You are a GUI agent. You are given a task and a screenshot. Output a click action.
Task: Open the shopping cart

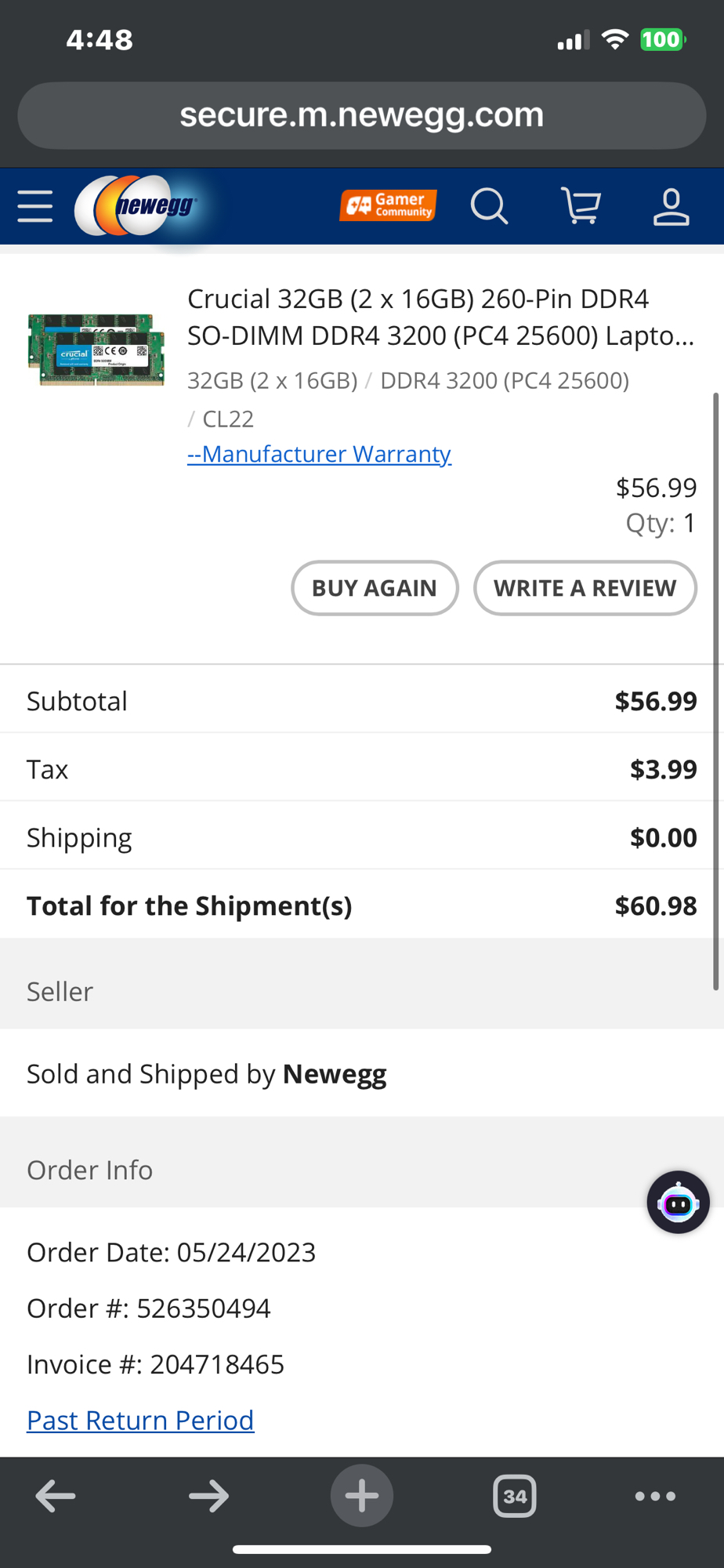click(581, 206)
